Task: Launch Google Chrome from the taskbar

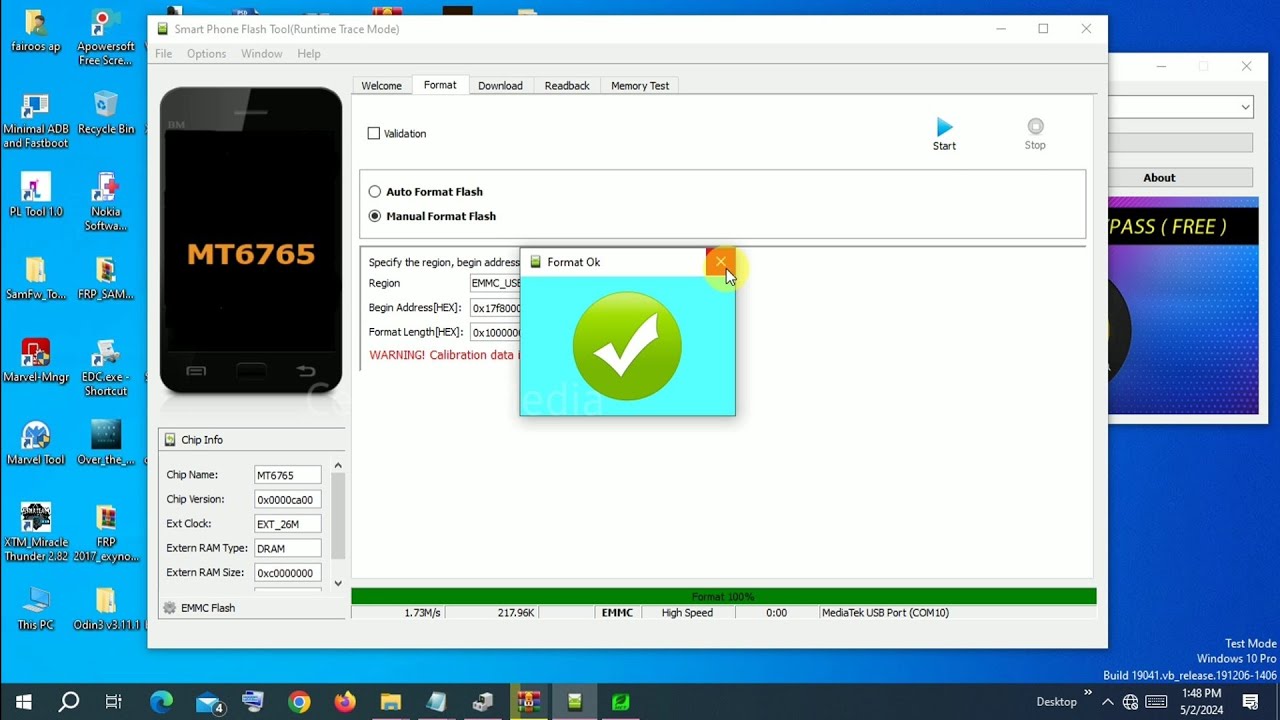Action: coord(299,701)
